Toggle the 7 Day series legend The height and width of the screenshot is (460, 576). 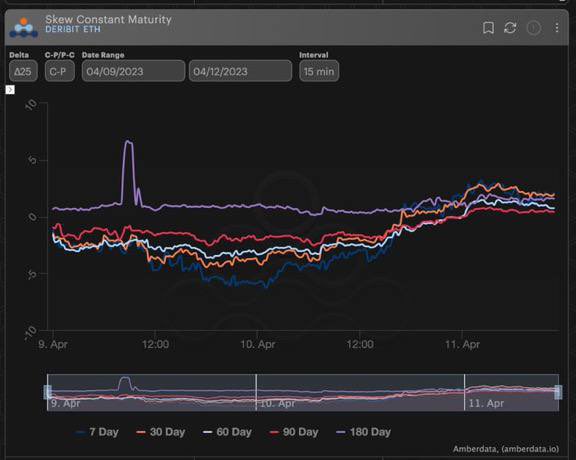97,432
